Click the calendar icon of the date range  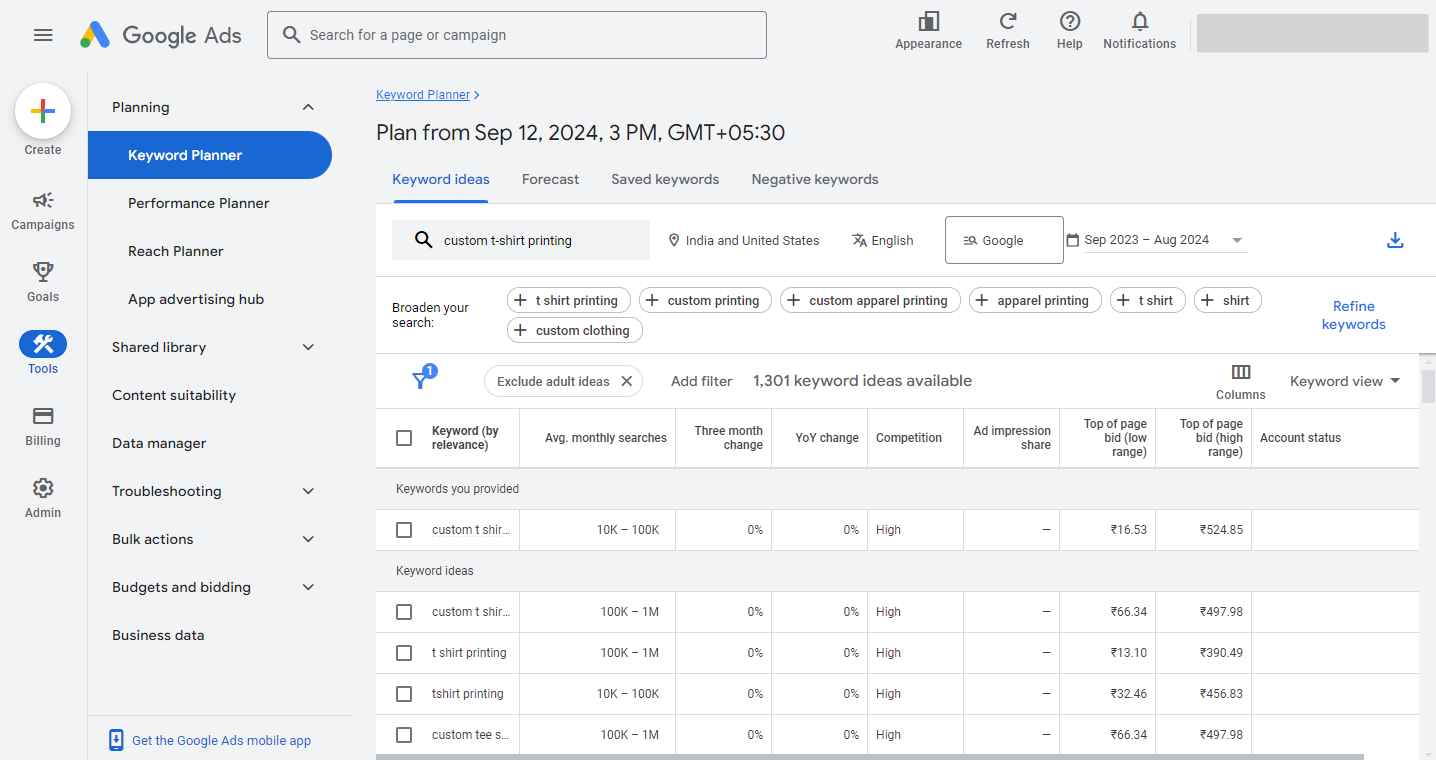pyautogui.click(x=1073, y=240)
